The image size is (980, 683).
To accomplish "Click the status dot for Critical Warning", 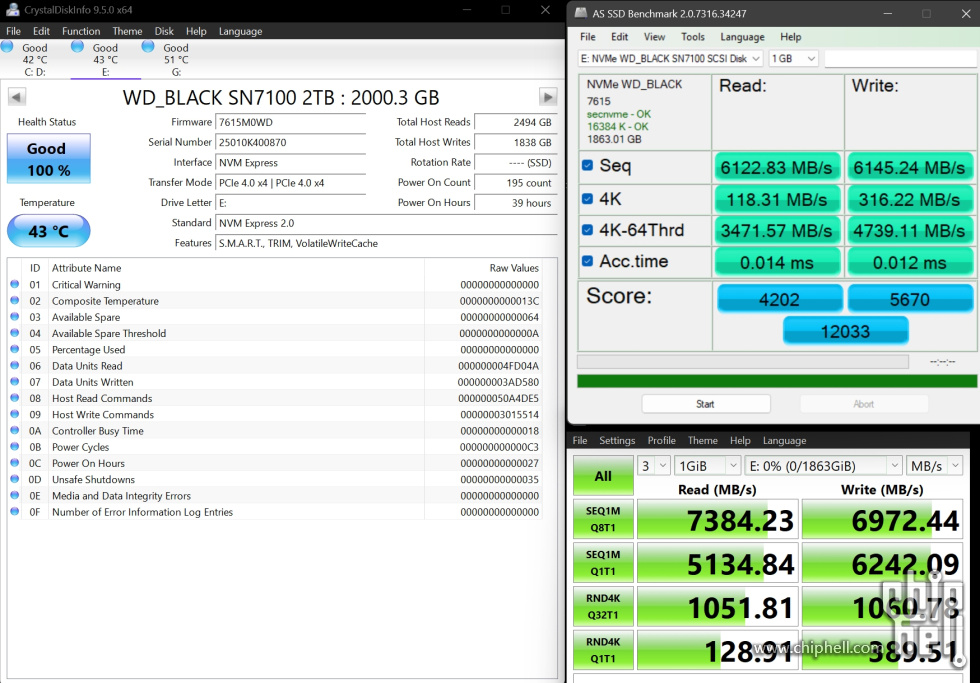I will point(14,284).
